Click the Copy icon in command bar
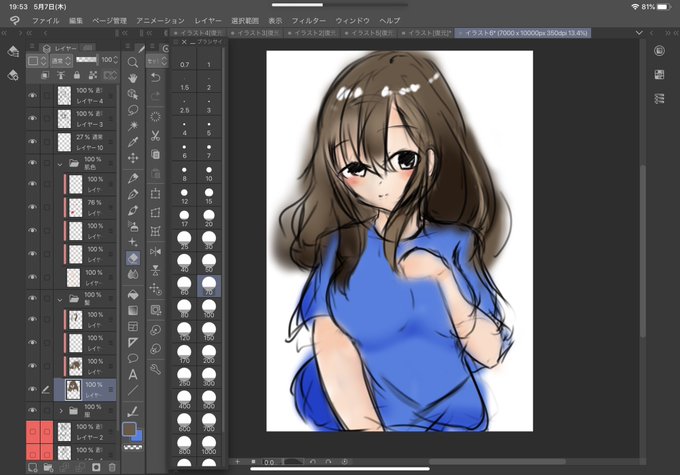 [155, 154]
